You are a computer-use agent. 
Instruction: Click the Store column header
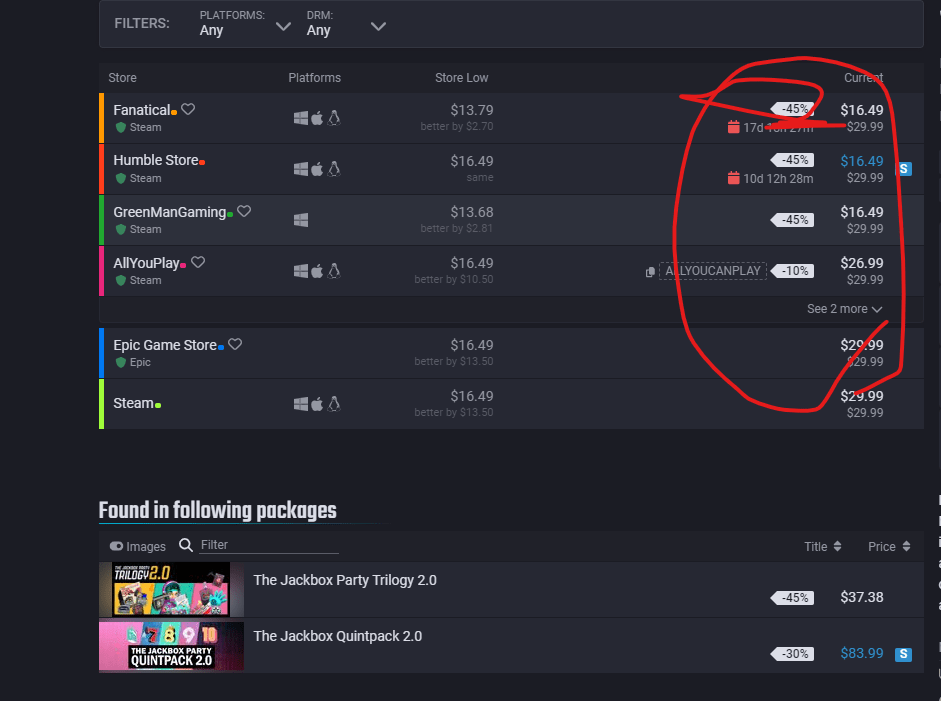pyautogui.click(x=122, y=77)
